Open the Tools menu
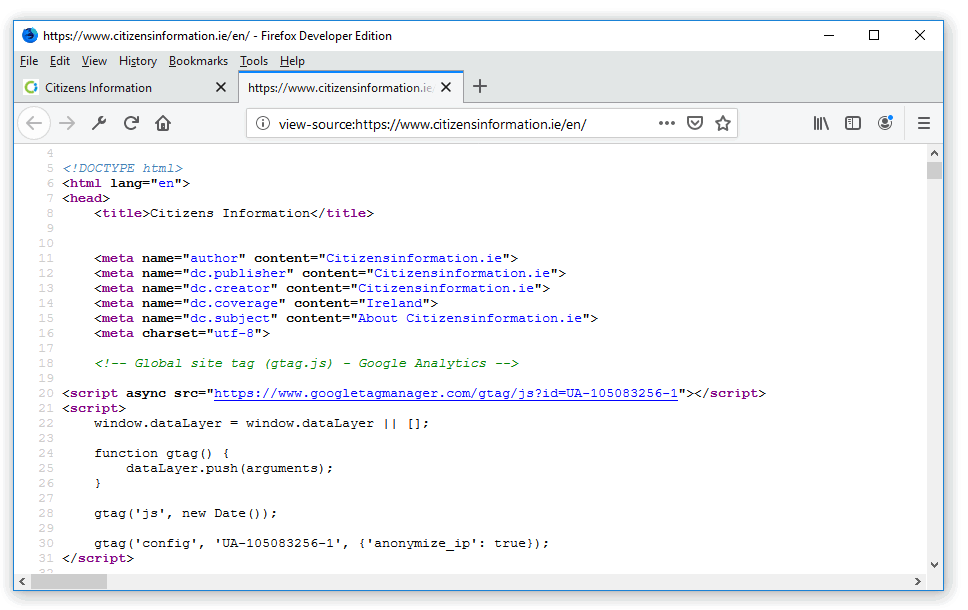Screen dimensions: 968x610 (254, 61)
